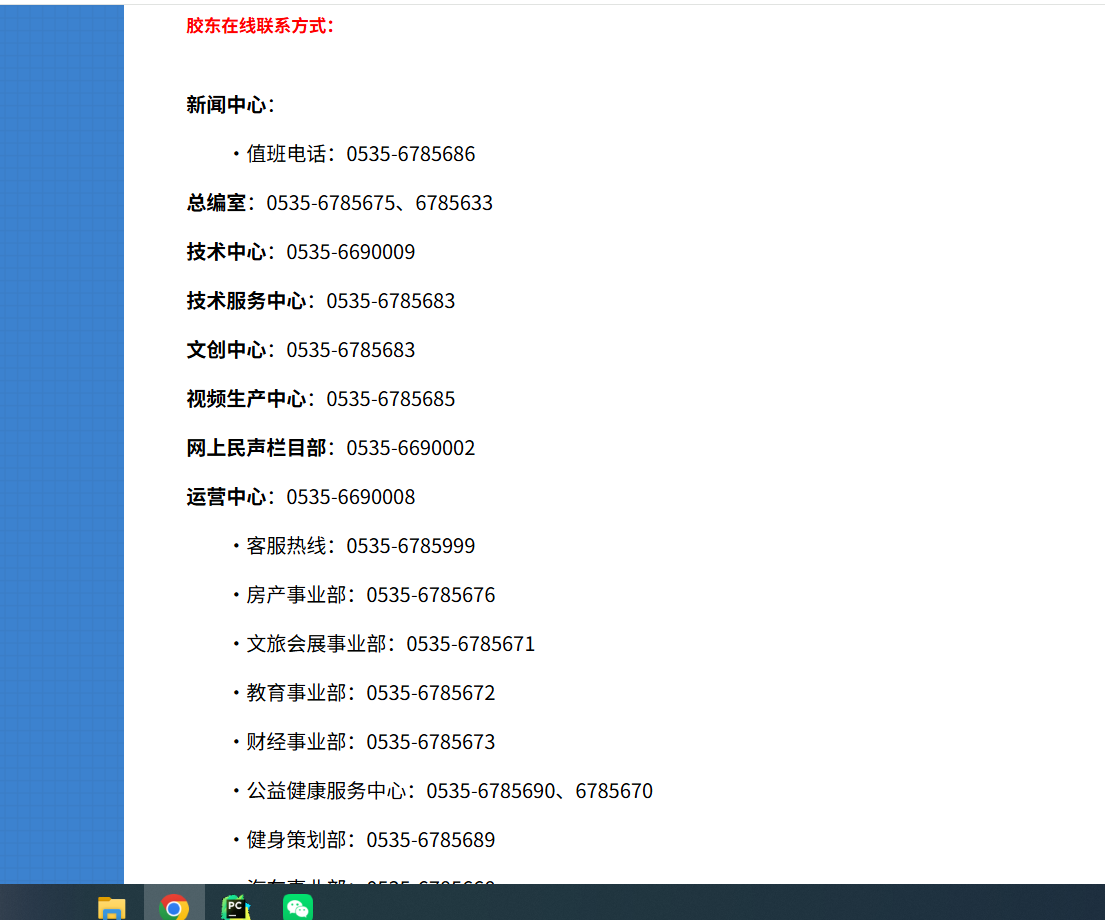1105x920 pixels.
Task: Select the 总编室 contact line
Action: point(338,203)
